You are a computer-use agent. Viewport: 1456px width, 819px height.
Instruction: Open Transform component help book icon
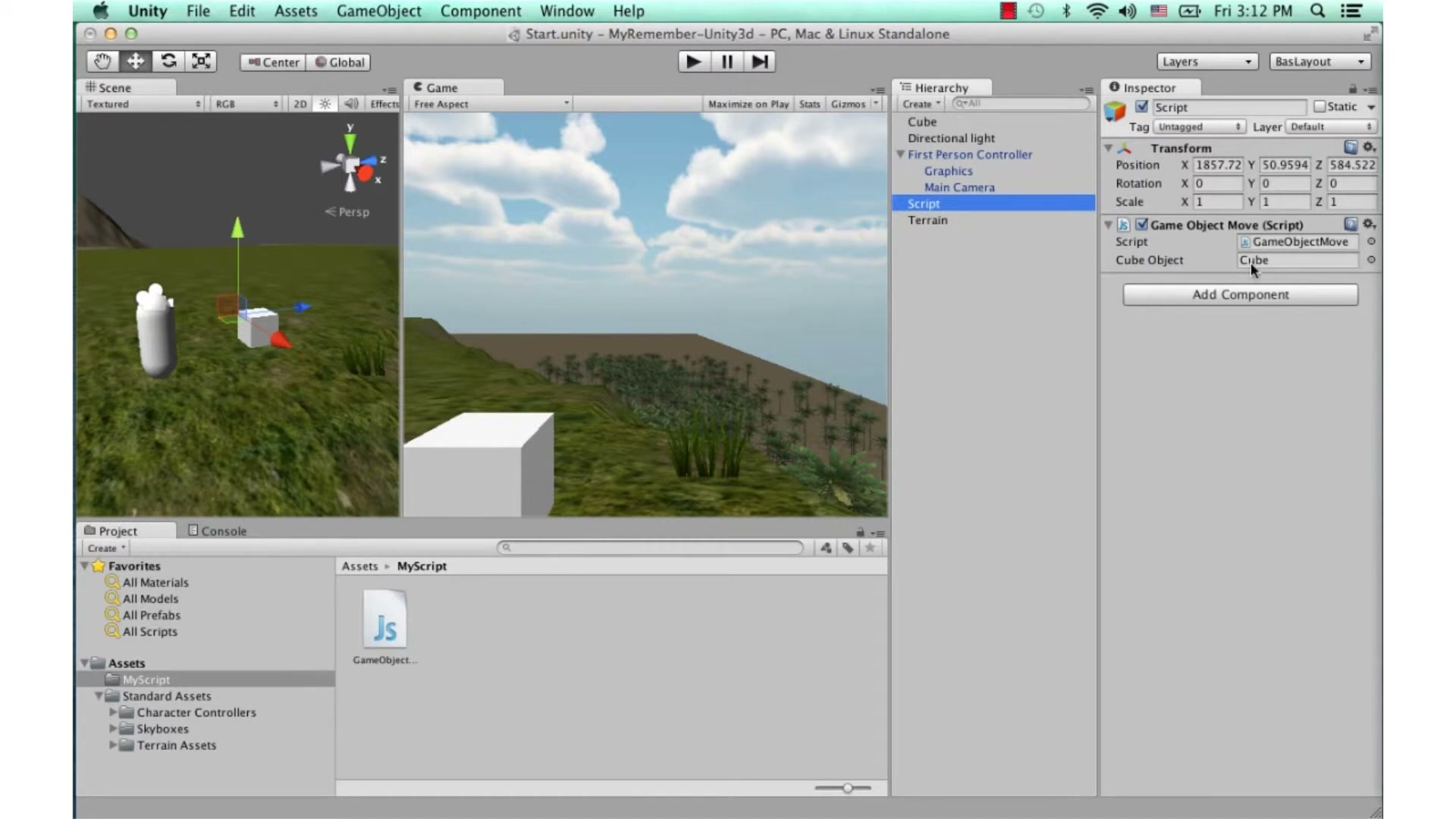1351,147
